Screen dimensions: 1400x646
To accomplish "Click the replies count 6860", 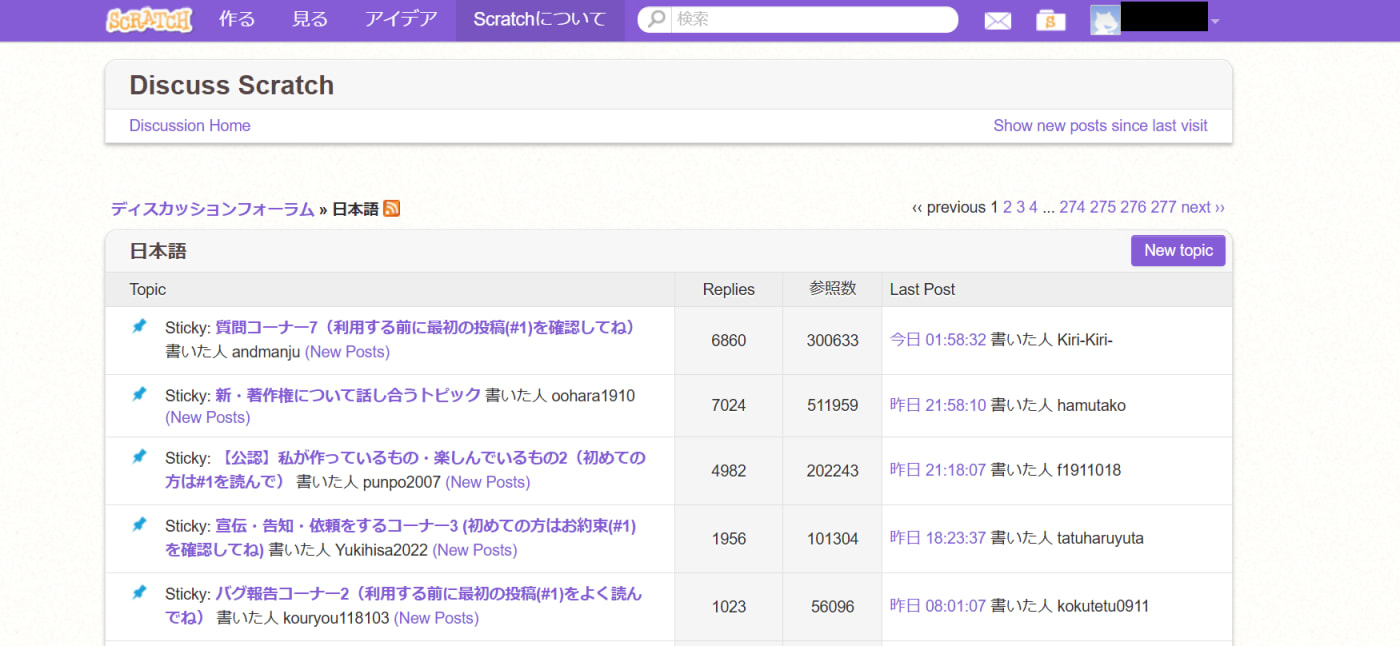I will (729, 340).
